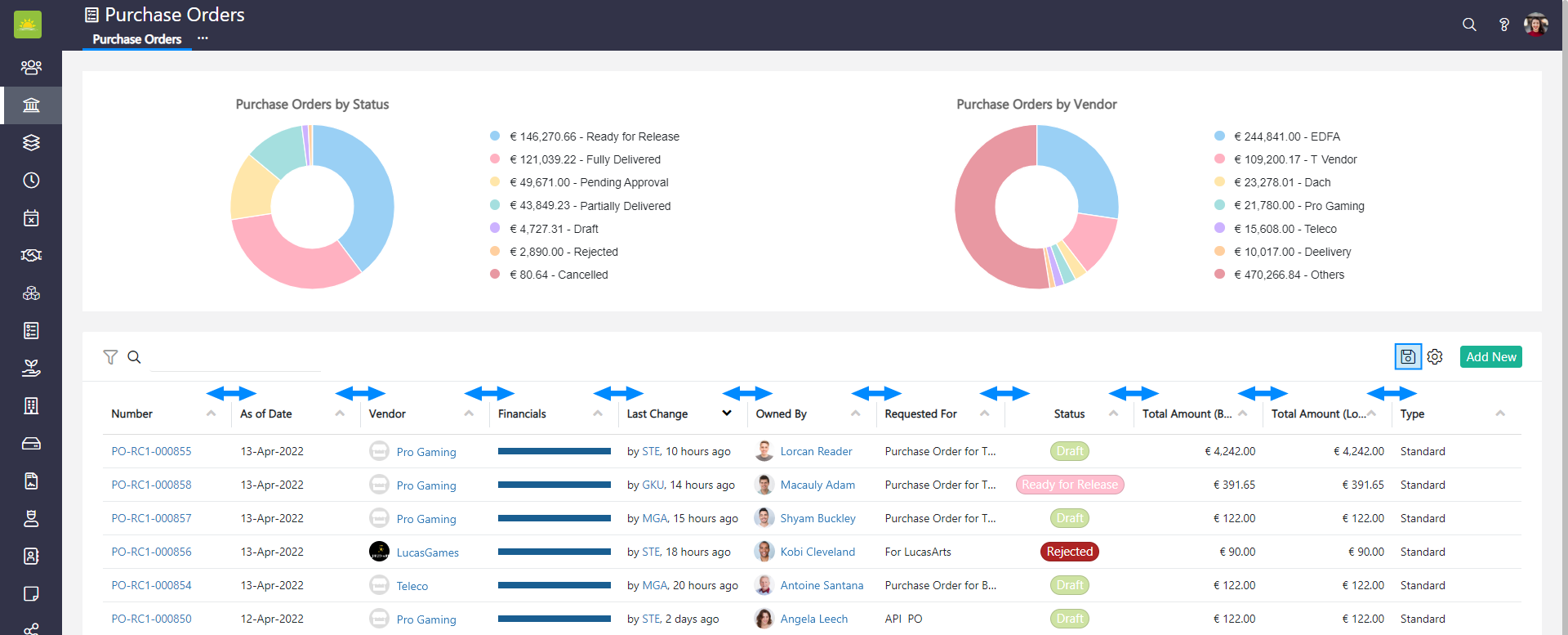Open the global search magnifier in header
Viewport: 1568px width, 635px height.
coord(1469,25)
